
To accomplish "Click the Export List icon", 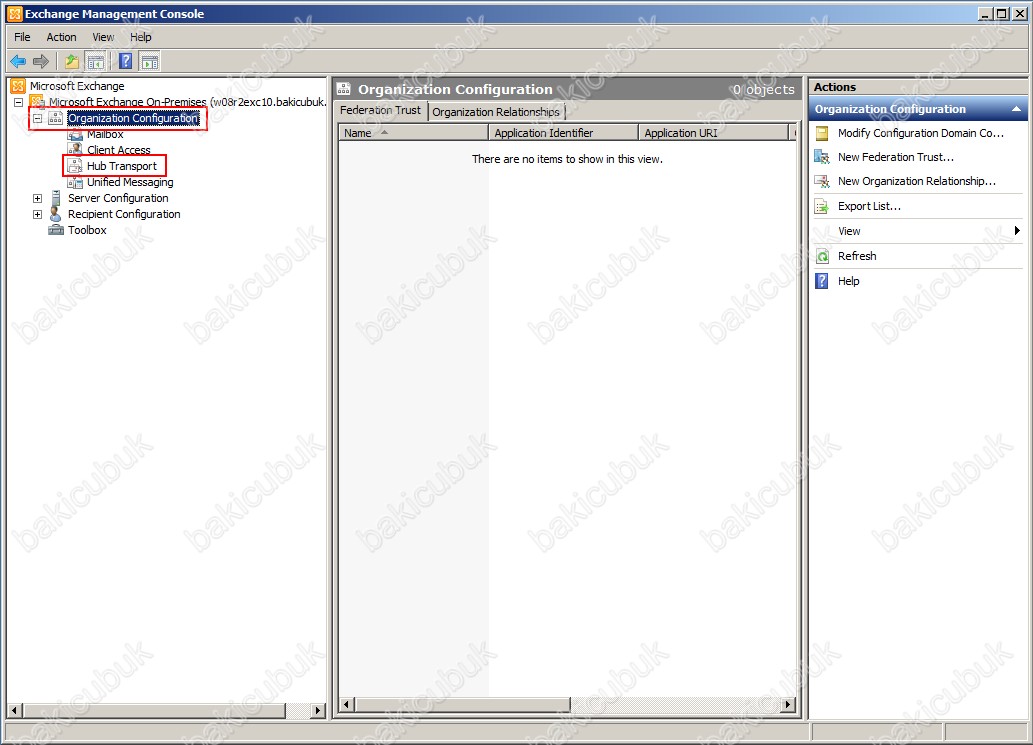I will point(822,206).
